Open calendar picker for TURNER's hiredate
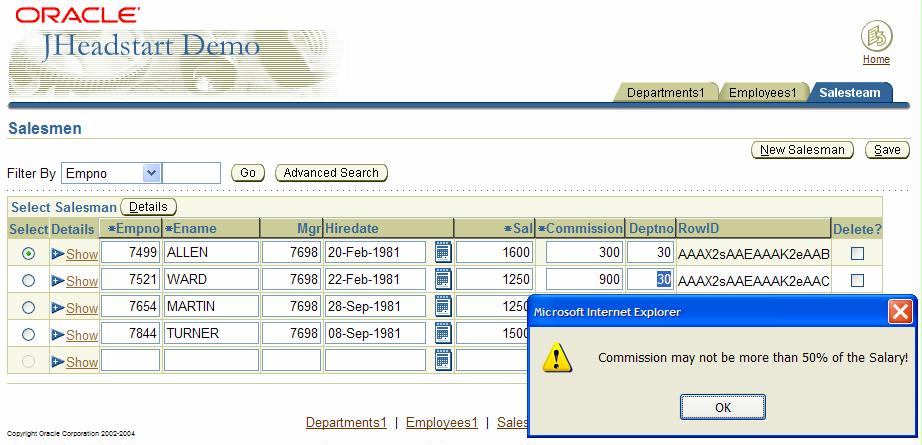 pos(443,333)
